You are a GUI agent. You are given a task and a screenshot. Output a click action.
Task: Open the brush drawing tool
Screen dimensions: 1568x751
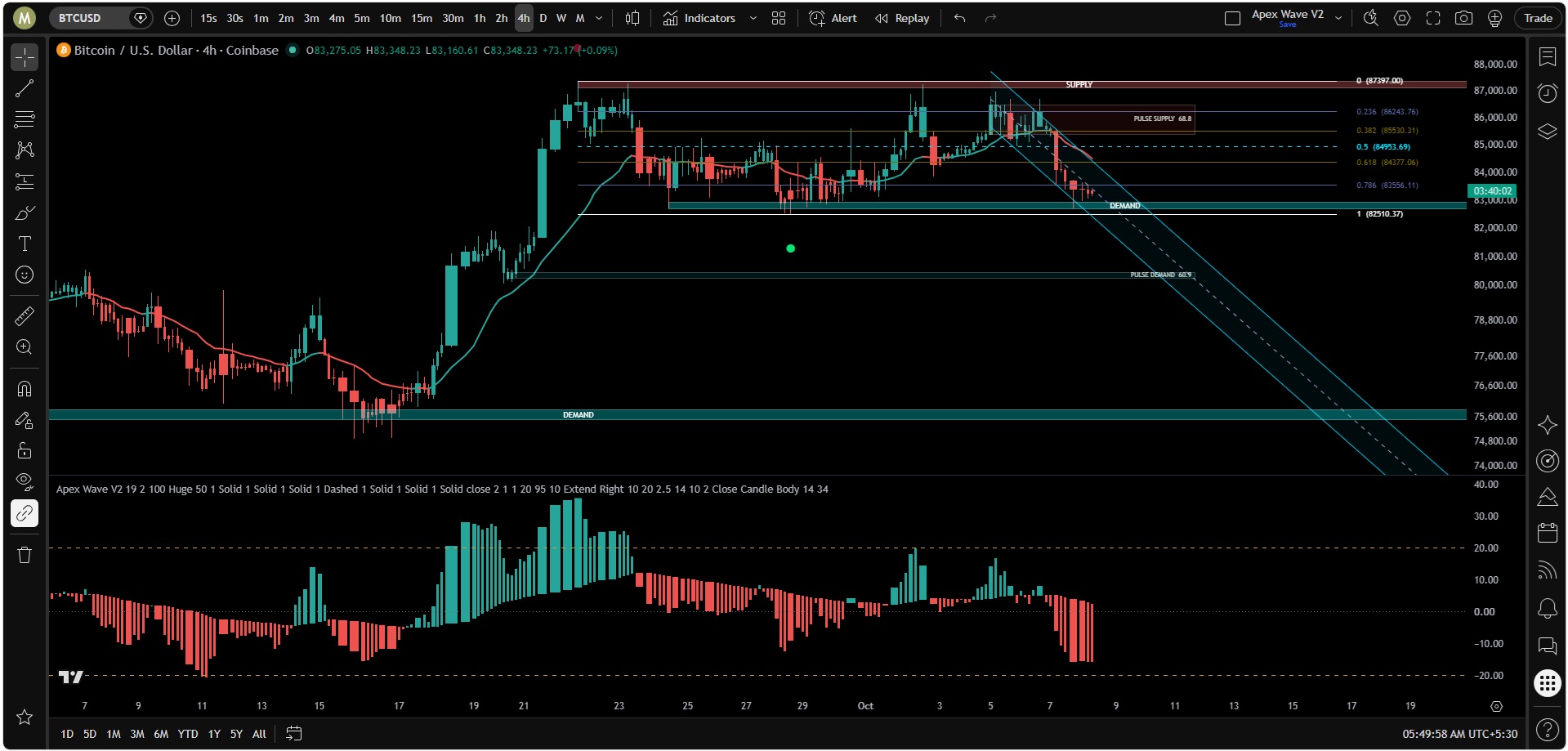coord(25,212)
